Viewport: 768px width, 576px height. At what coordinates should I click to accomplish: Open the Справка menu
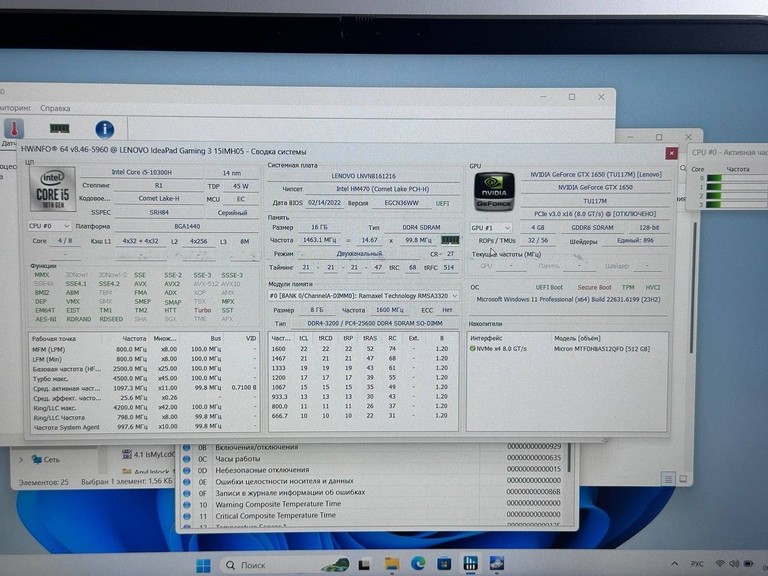pyautogui.click(x=55, y=108)
